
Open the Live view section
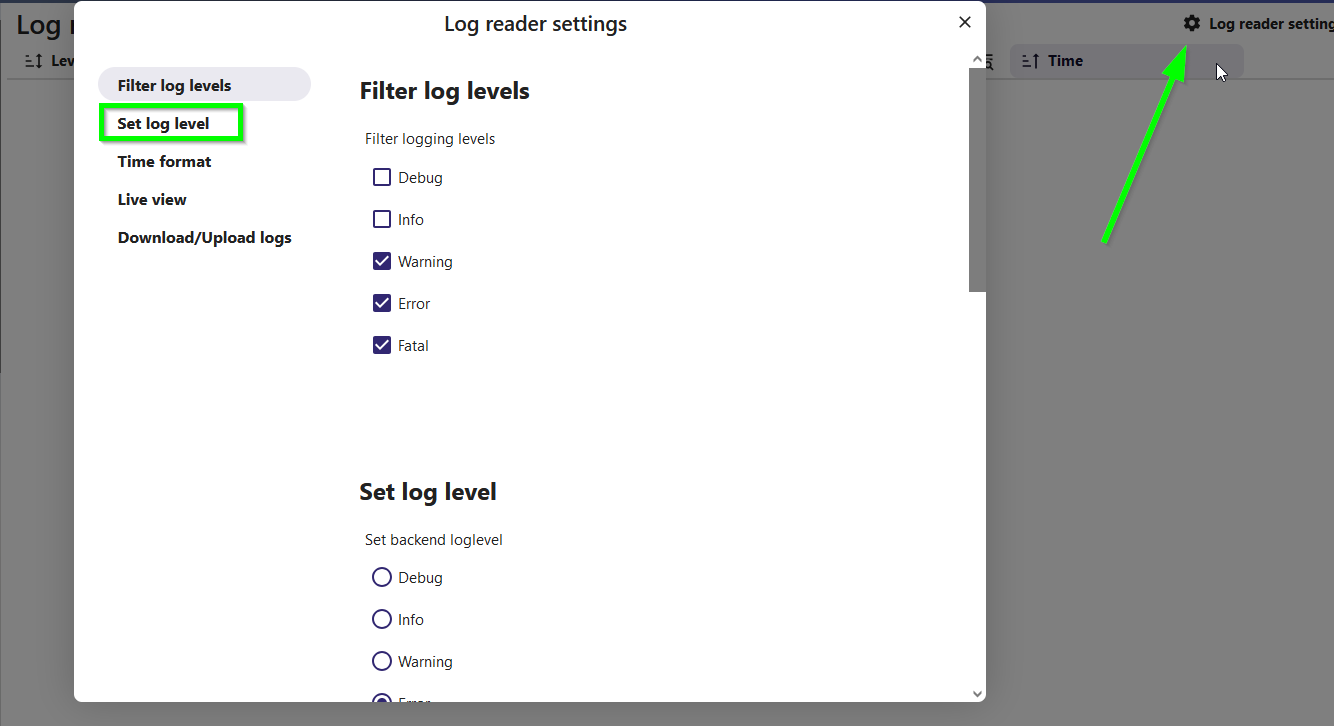point(152,200)
